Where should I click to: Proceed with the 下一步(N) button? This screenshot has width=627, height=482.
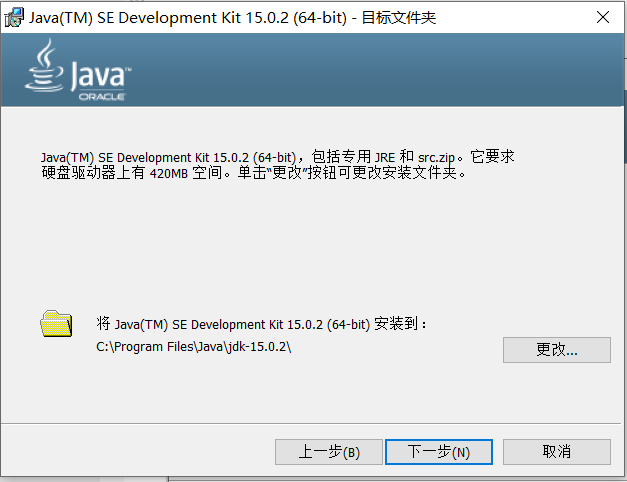pos(439,452)
